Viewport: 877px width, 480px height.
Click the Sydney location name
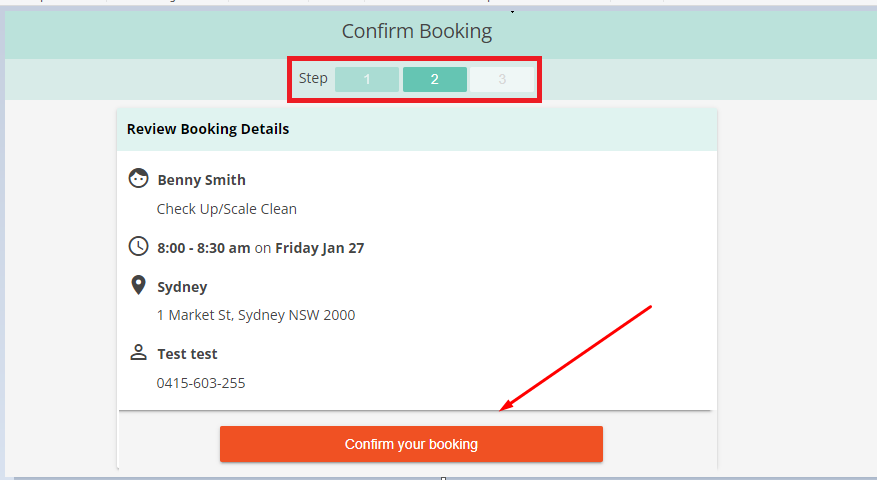point(182,287)
